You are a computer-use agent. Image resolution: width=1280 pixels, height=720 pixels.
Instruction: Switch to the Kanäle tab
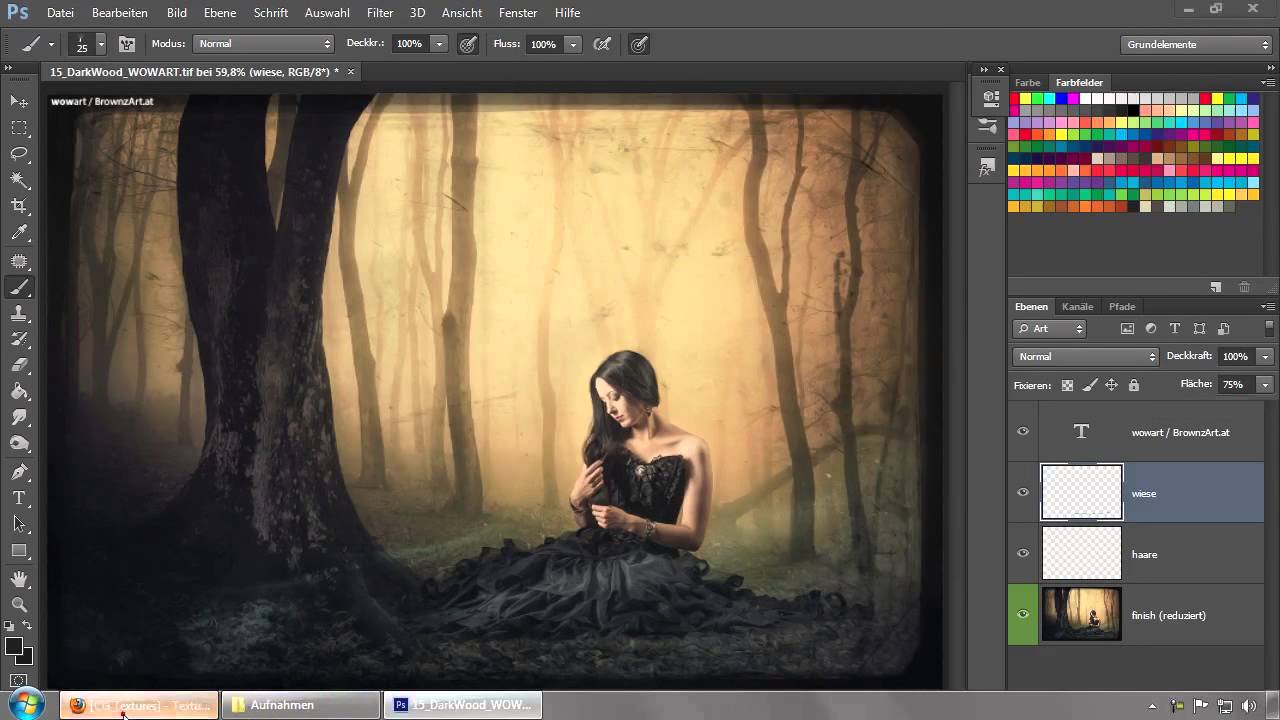[1077, 306]
